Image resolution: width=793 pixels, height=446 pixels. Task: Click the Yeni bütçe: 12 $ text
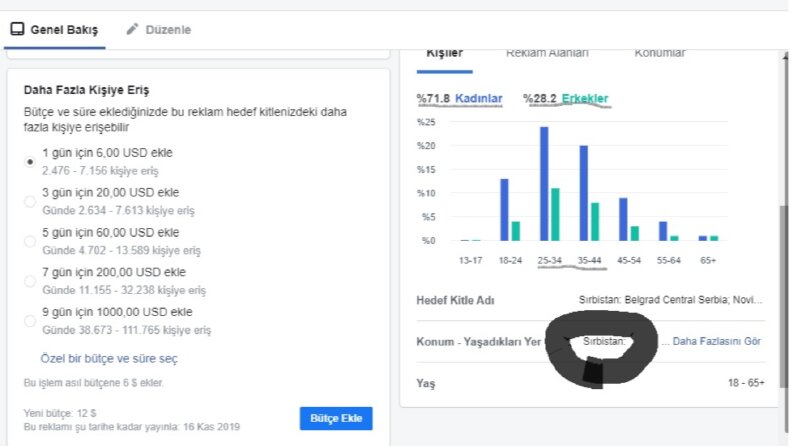60,413
